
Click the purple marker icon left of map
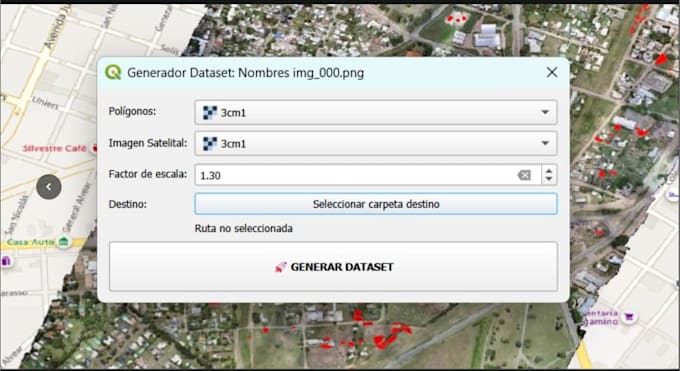pos(6,261)
